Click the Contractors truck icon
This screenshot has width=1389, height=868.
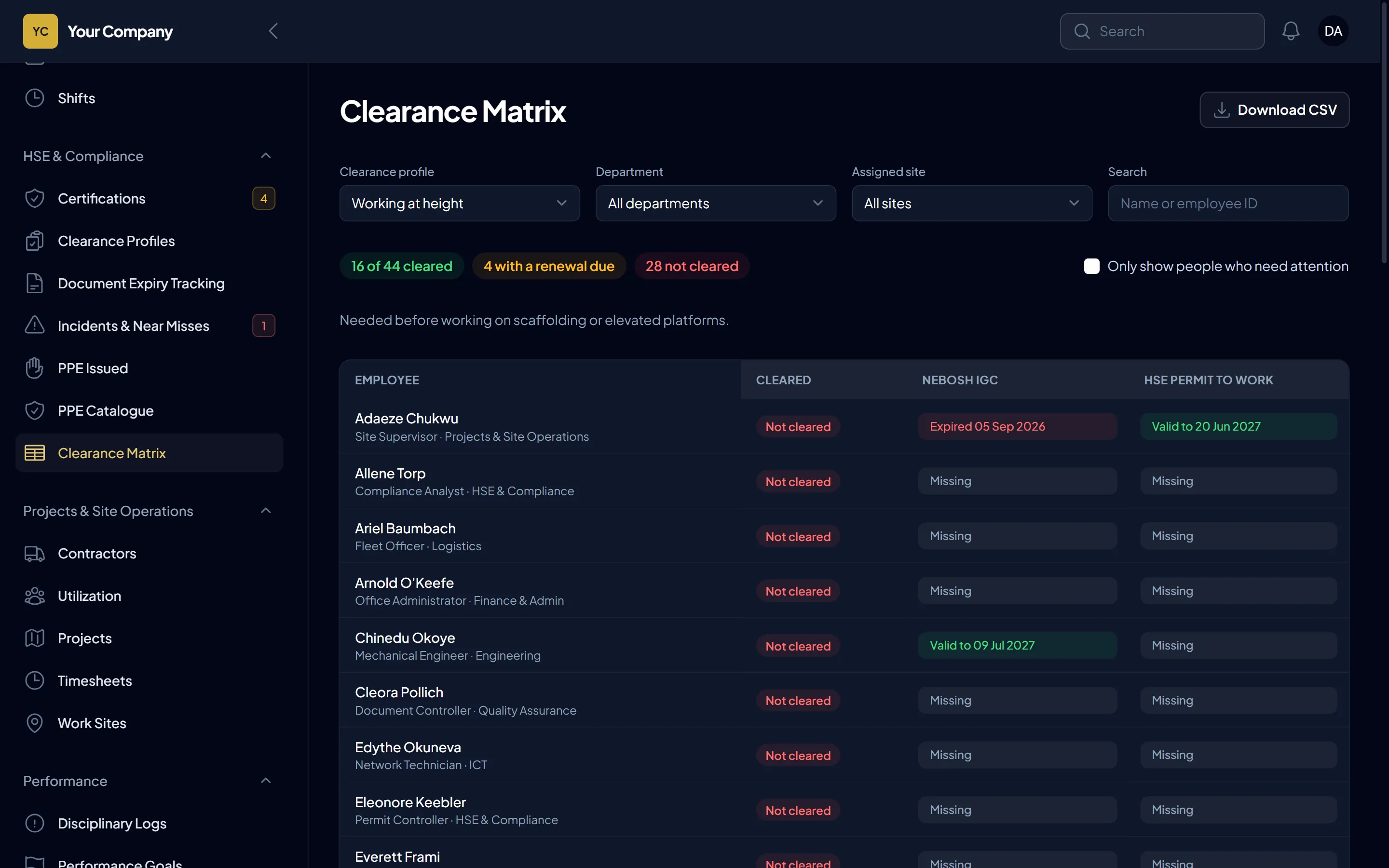tap(34, 554)
